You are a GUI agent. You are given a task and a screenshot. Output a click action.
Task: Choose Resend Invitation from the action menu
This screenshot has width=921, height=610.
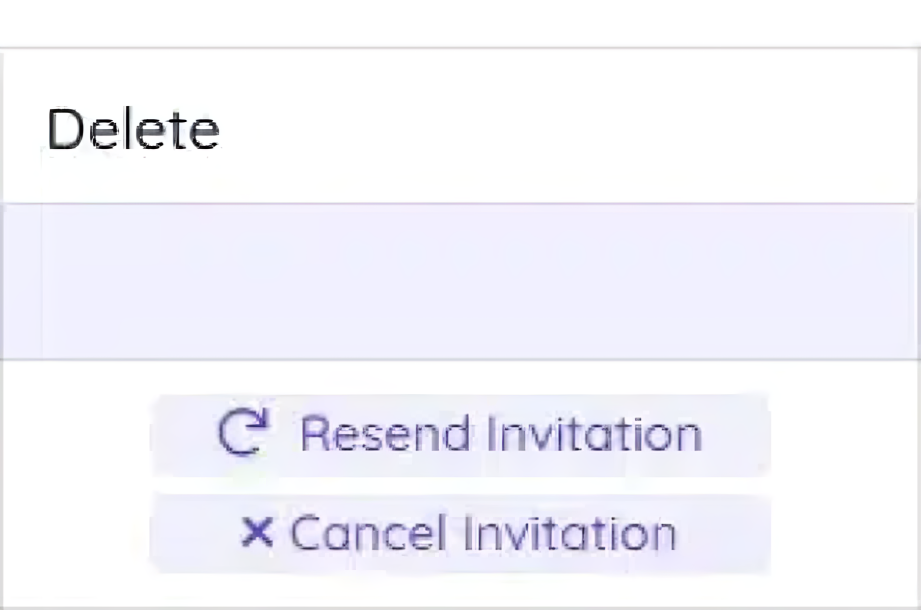click(460, 432)
